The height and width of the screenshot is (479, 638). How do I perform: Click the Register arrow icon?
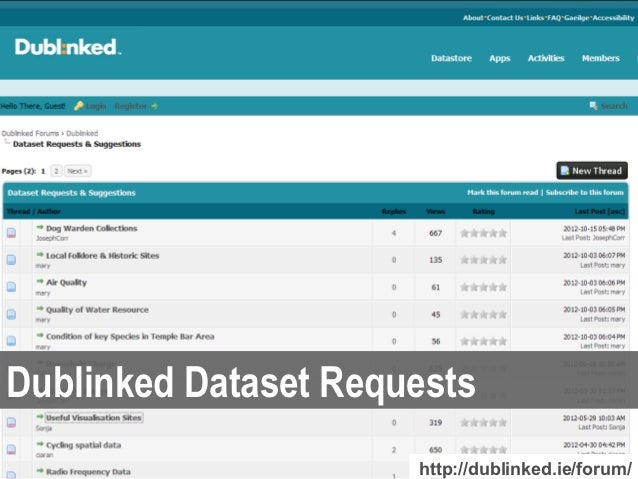point(154,106)
